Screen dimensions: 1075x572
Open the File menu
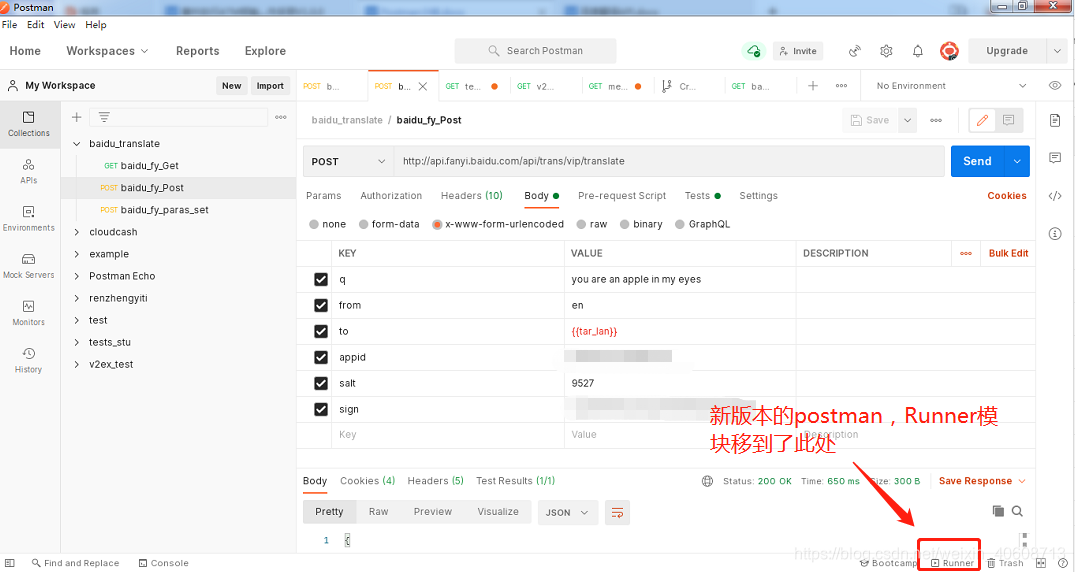(x=10, y=25)
